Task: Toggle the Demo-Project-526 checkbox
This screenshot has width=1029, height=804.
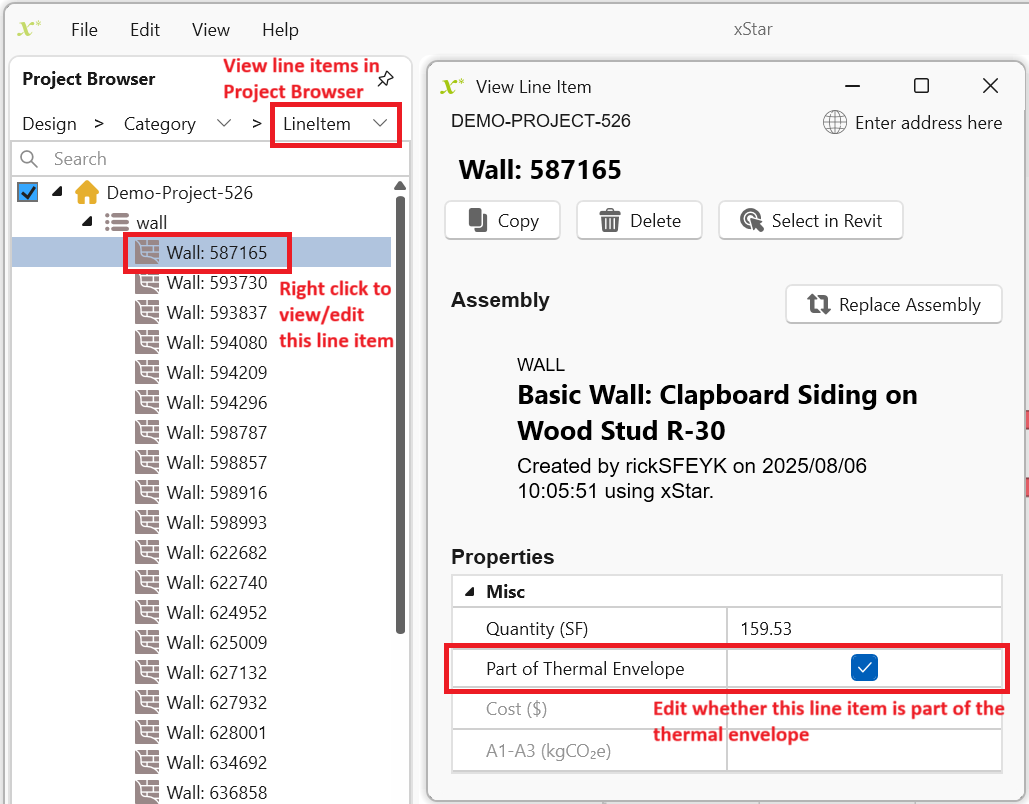Action: click(28, 192)
